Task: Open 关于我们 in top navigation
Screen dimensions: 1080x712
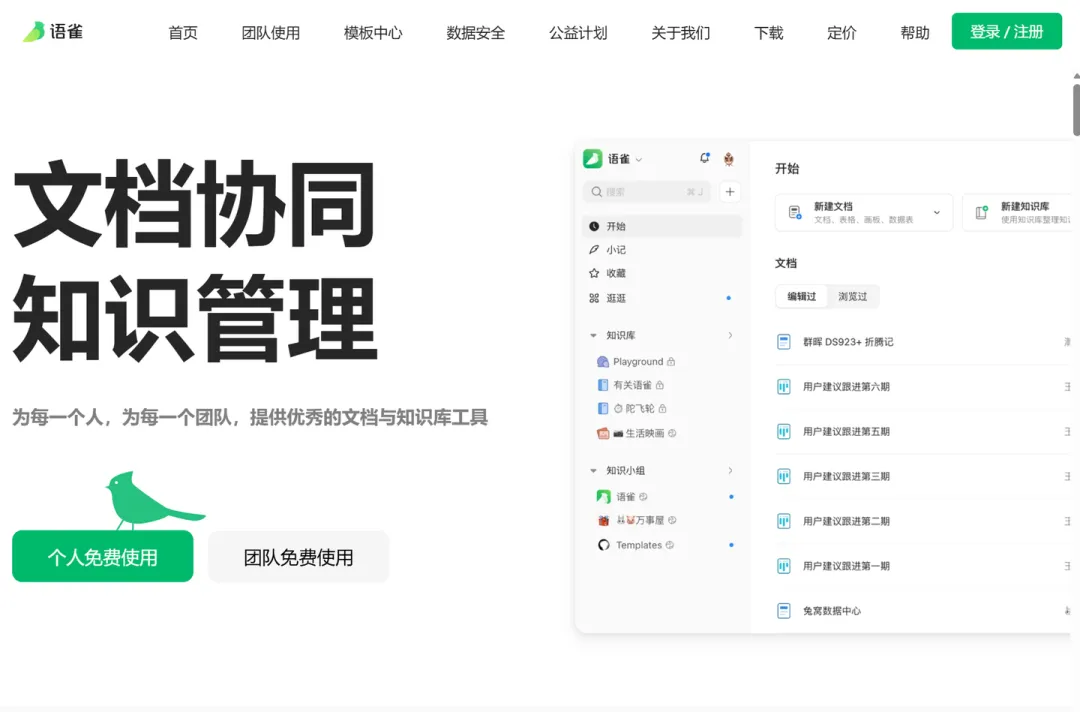Action: pos(681,32)
